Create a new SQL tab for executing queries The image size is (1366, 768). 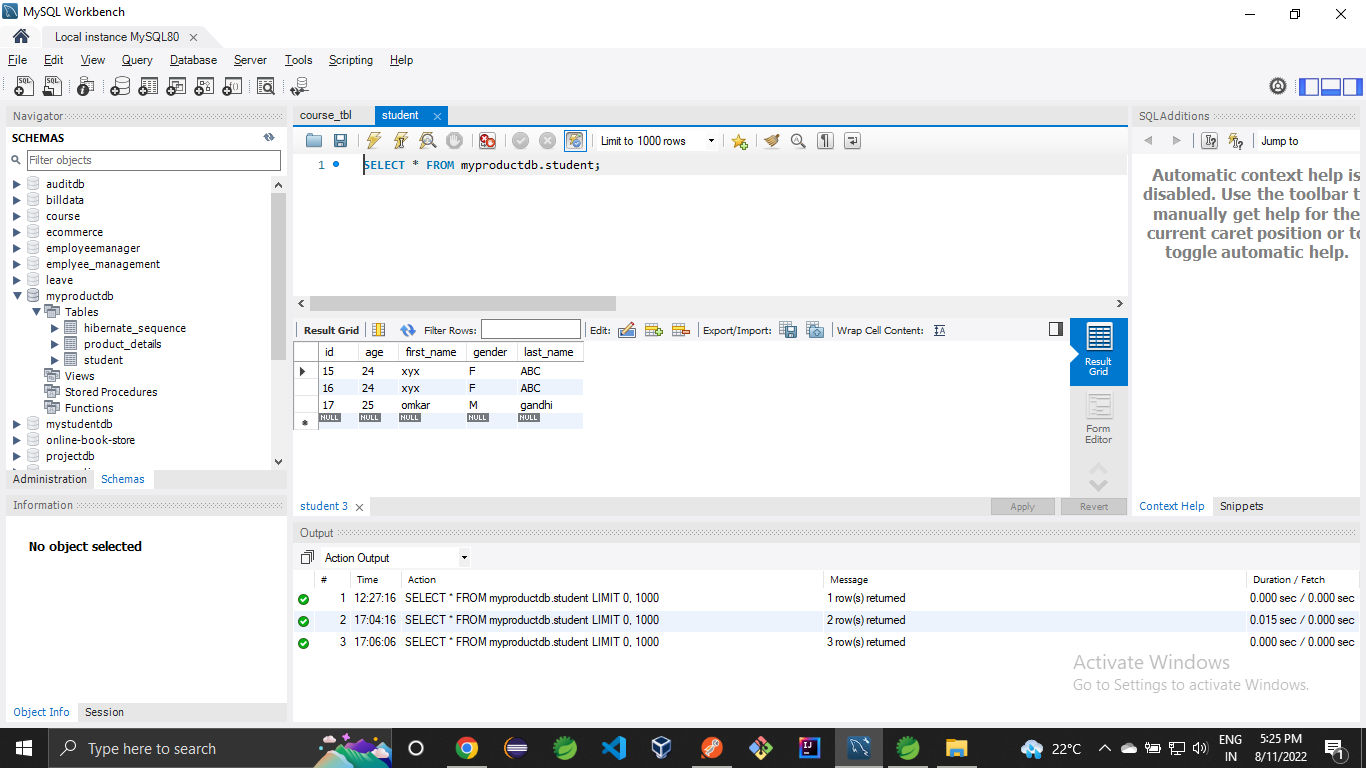click(x=23, y=86)
